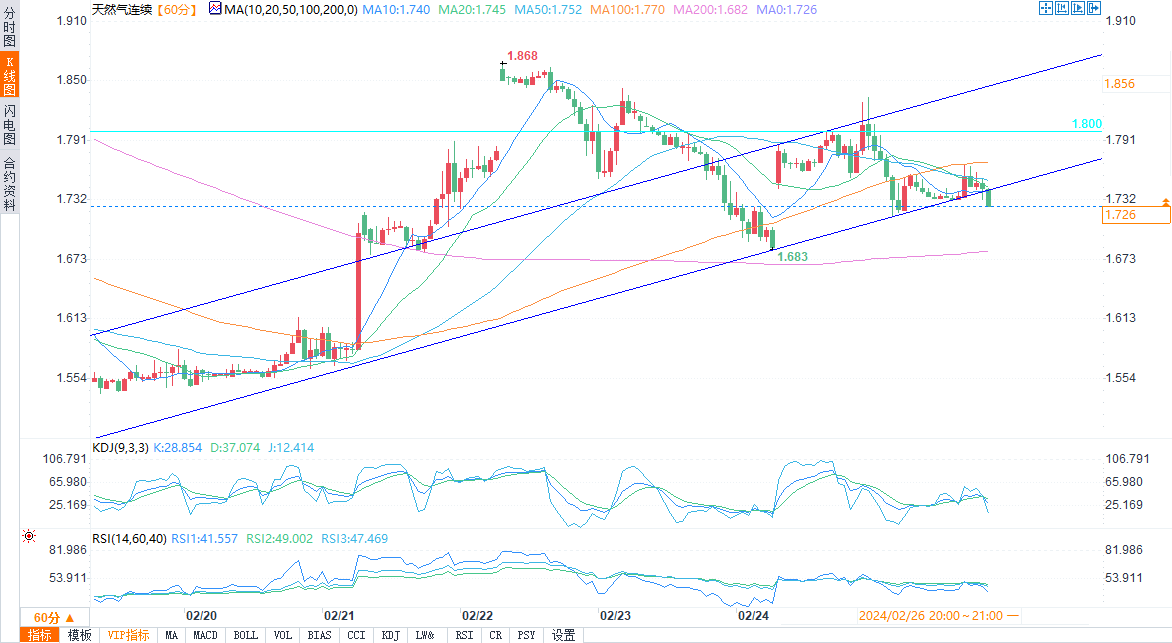
Task: Select the BOLL indicator button
Action: (246, 636)
